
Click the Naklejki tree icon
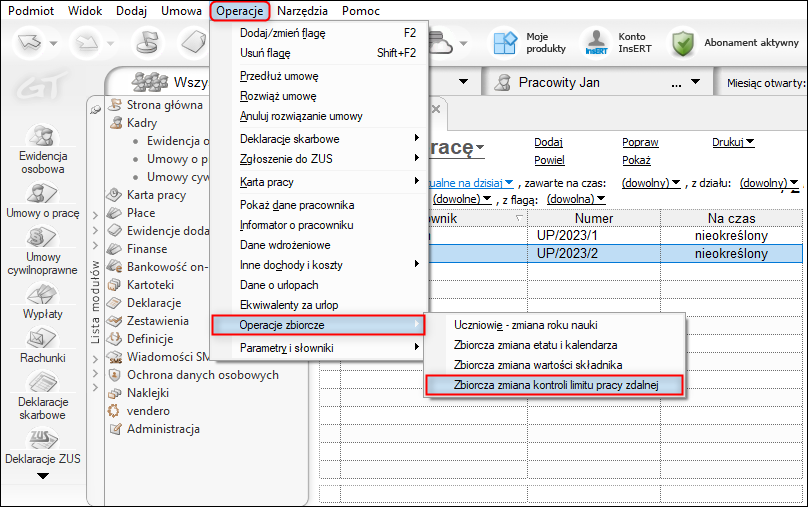(114, 393)
